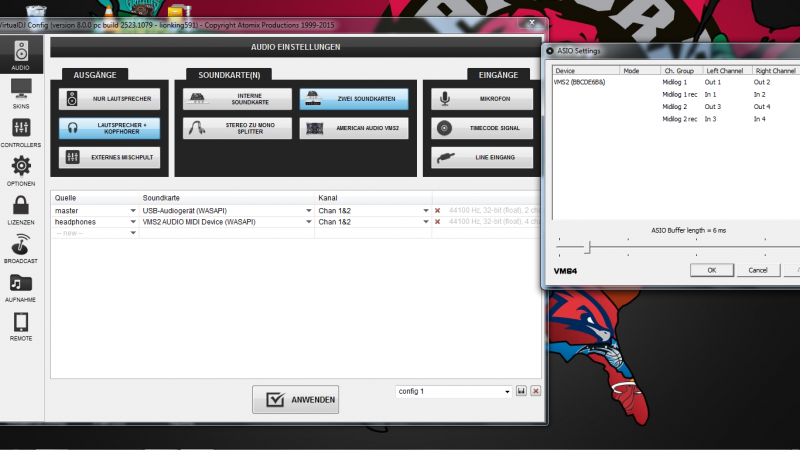This screenshot has height=450, width=800.
Task: Delete config 1 with red X icon
Action: pyautogui.click(x=535, y=391)
